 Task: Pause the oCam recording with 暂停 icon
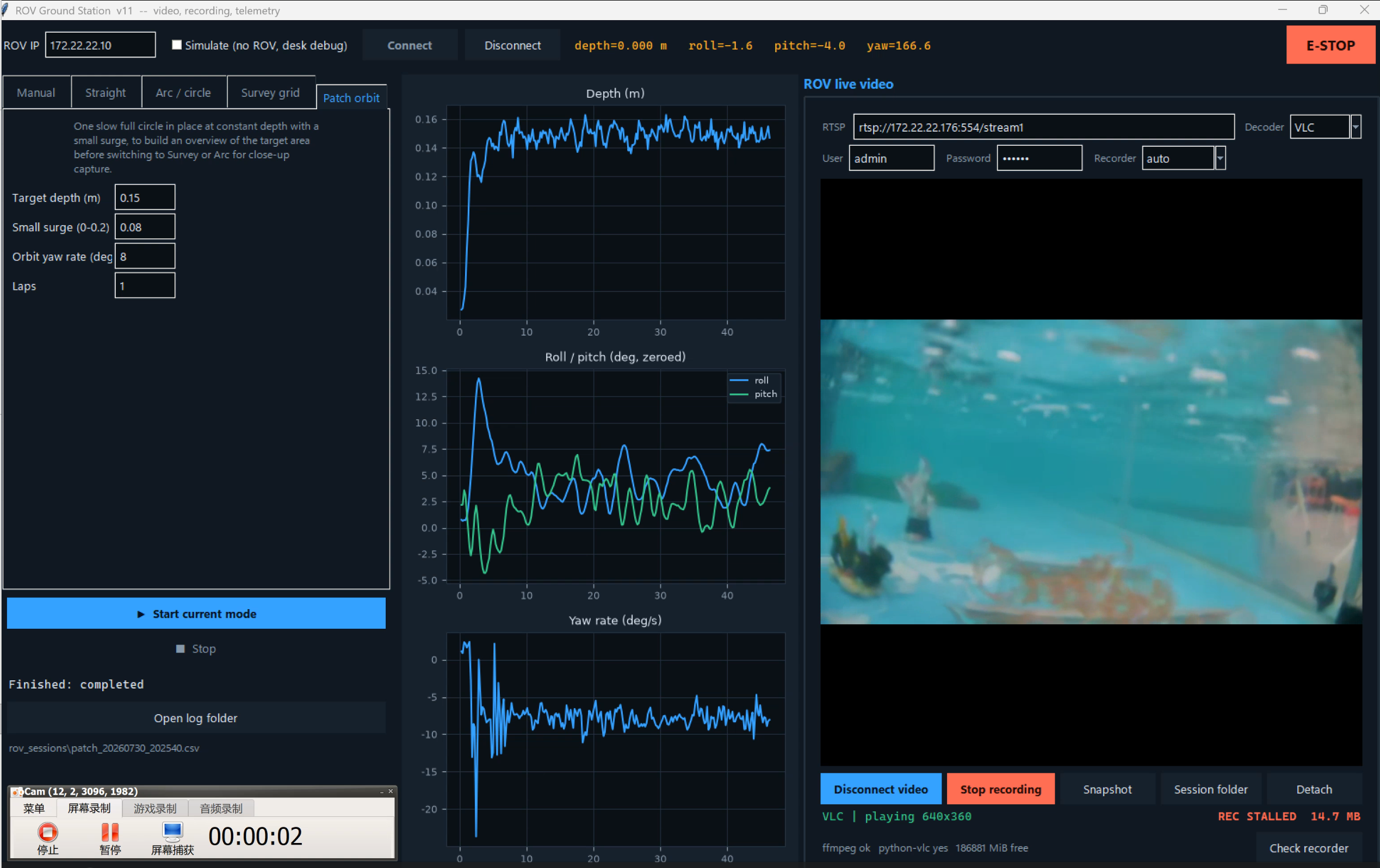[x=109, y=832]
